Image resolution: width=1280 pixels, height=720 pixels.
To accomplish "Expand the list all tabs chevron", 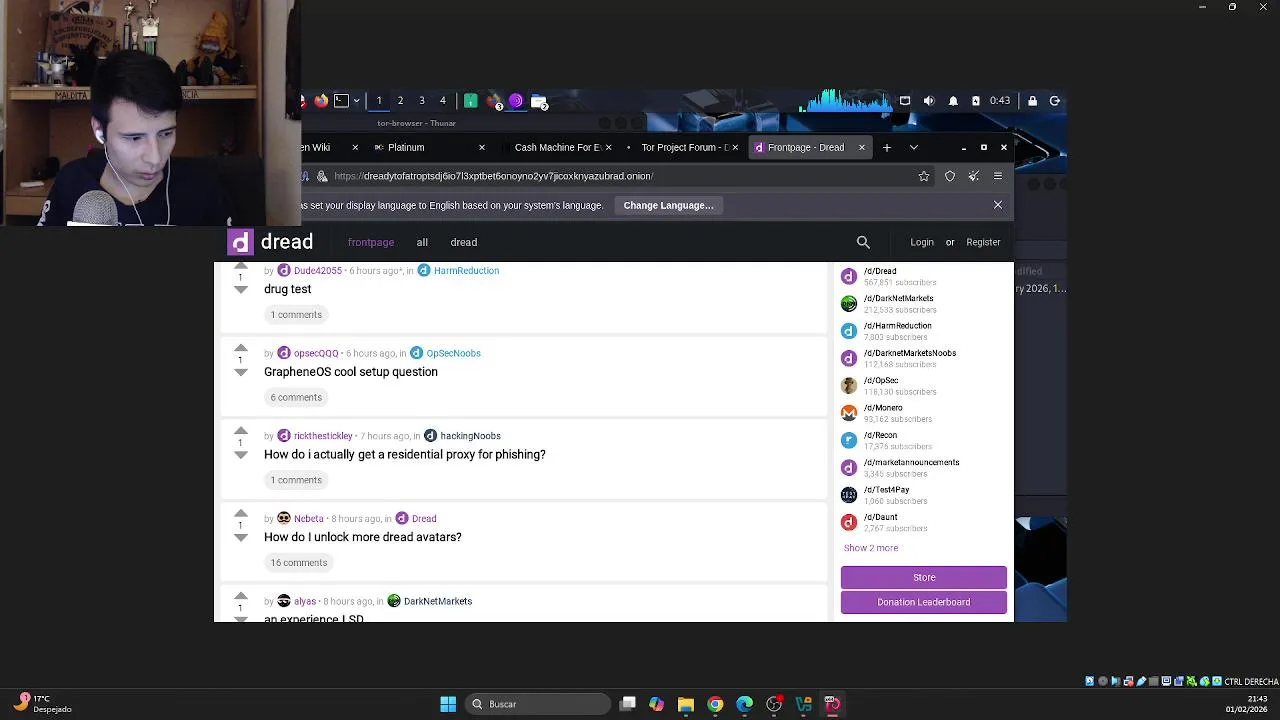I will click(x=913, y=147).
